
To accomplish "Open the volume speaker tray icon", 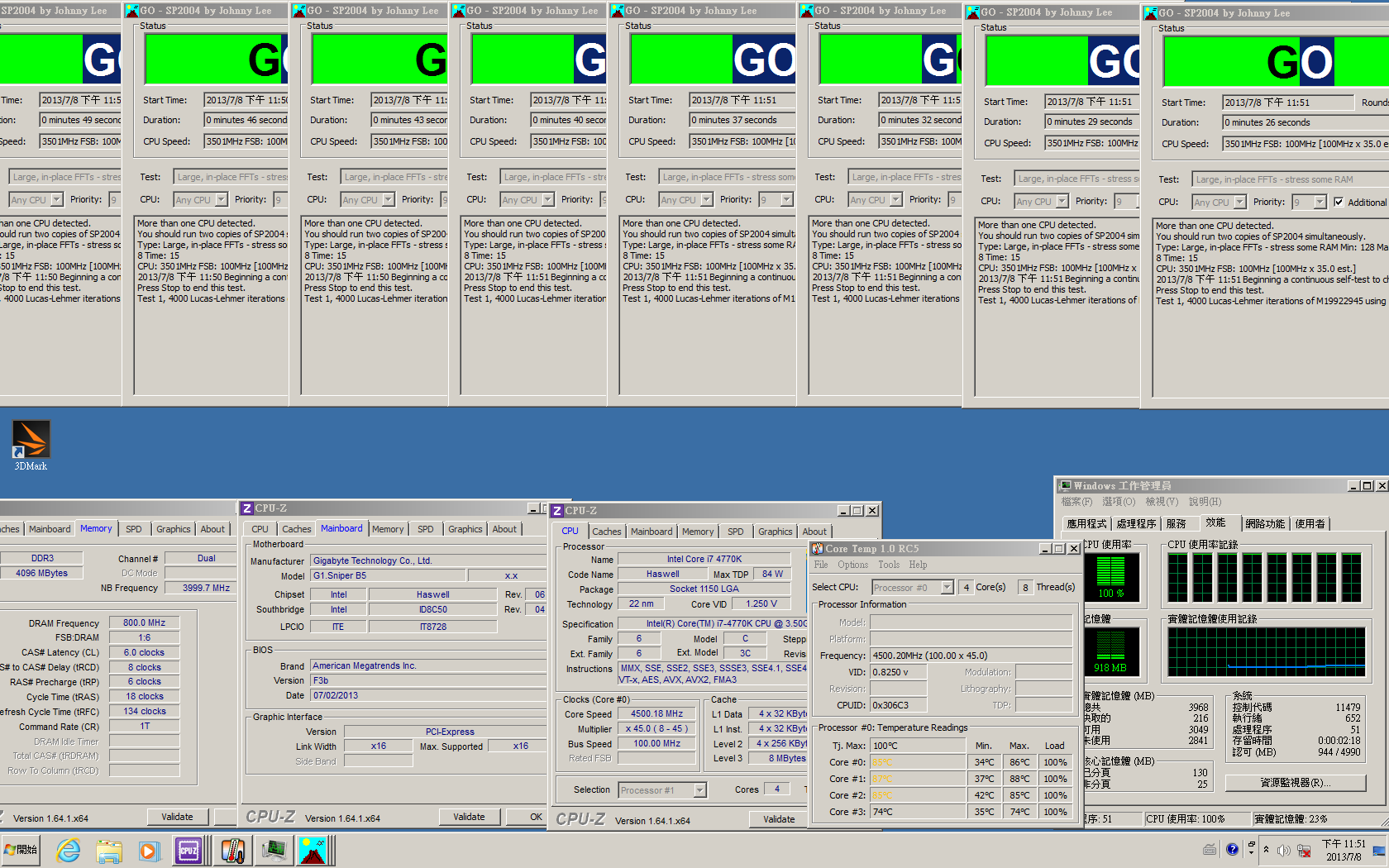I will (1283, 850).
